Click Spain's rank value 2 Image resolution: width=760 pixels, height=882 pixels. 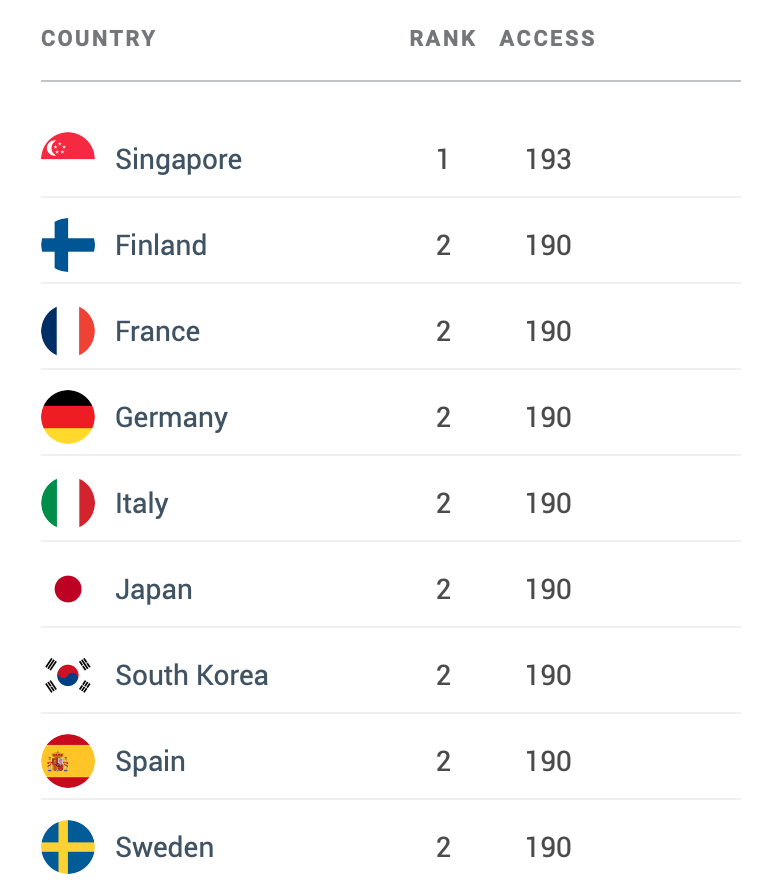coord(443,762)
